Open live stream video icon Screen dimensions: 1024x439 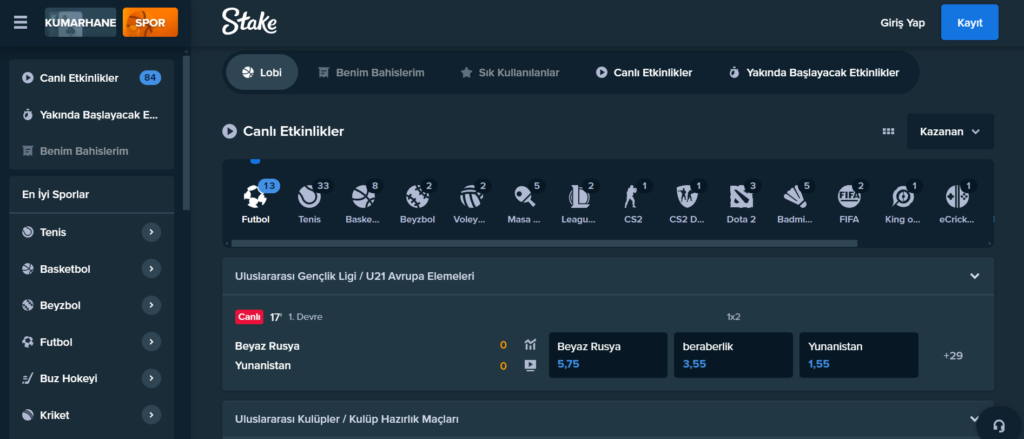530,366
